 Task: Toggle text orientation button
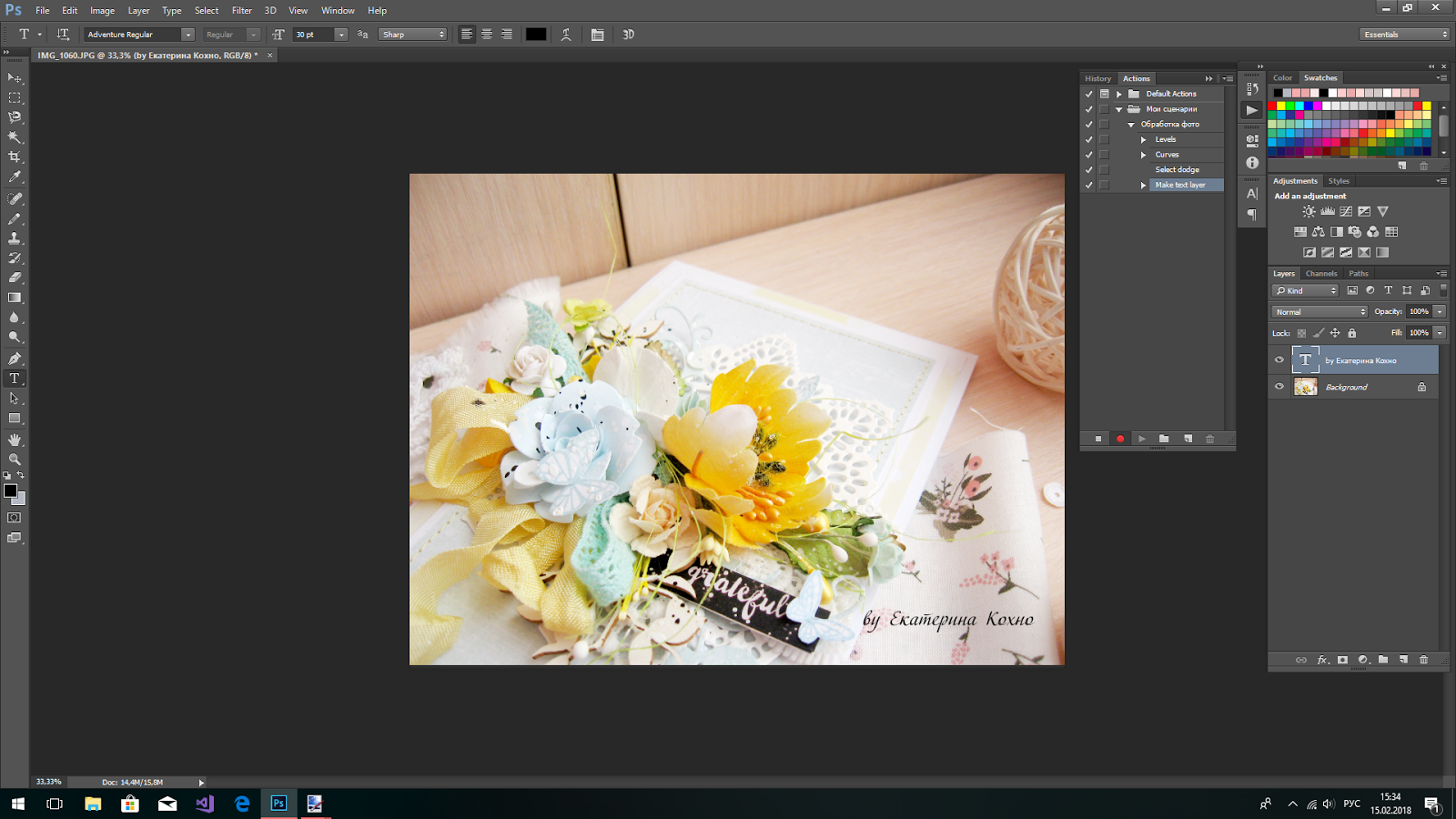click(63, 35)
